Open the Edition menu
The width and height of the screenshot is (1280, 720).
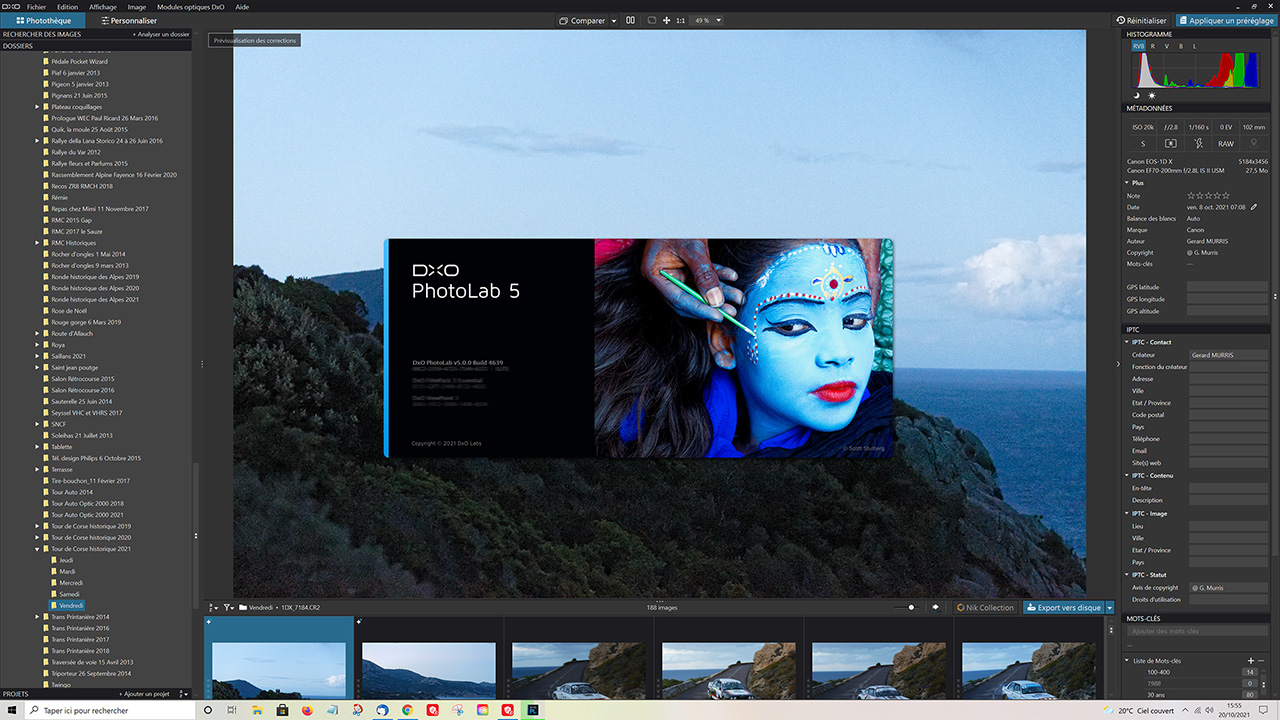pos(68,6)
